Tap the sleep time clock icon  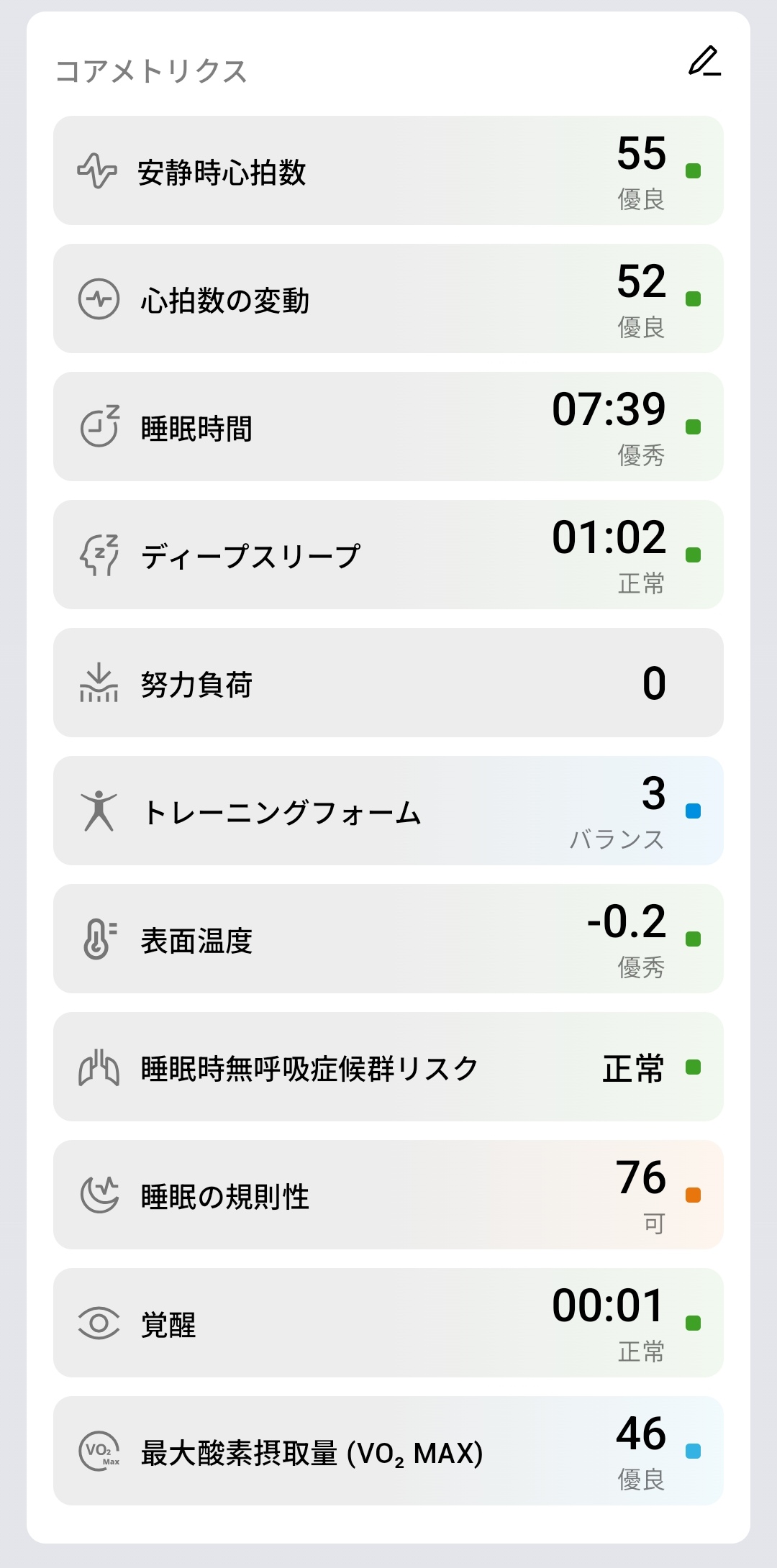pos(99,427)
